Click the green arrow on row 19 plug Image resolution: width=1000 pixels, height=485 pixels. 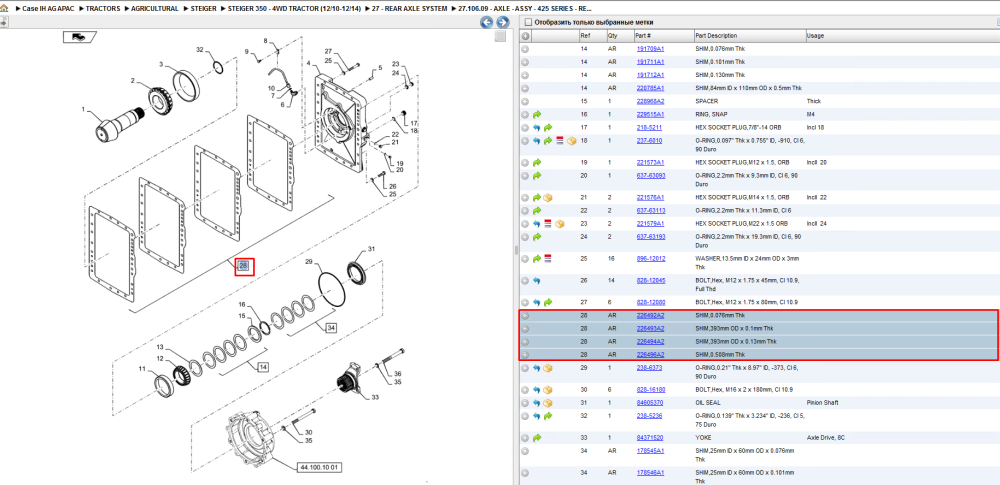[537, 163]
